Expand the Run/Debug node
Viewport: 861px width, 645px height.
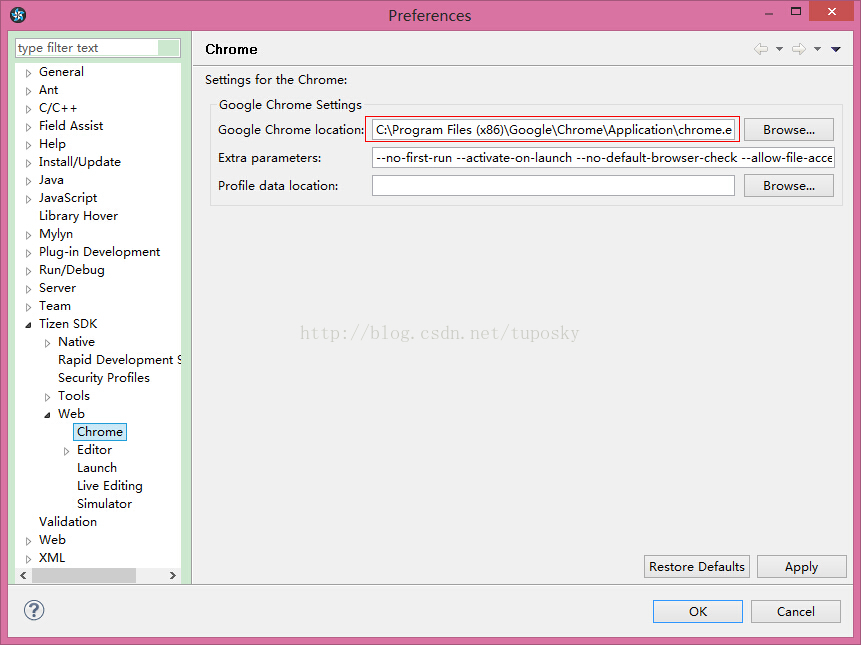pos(29,271)
